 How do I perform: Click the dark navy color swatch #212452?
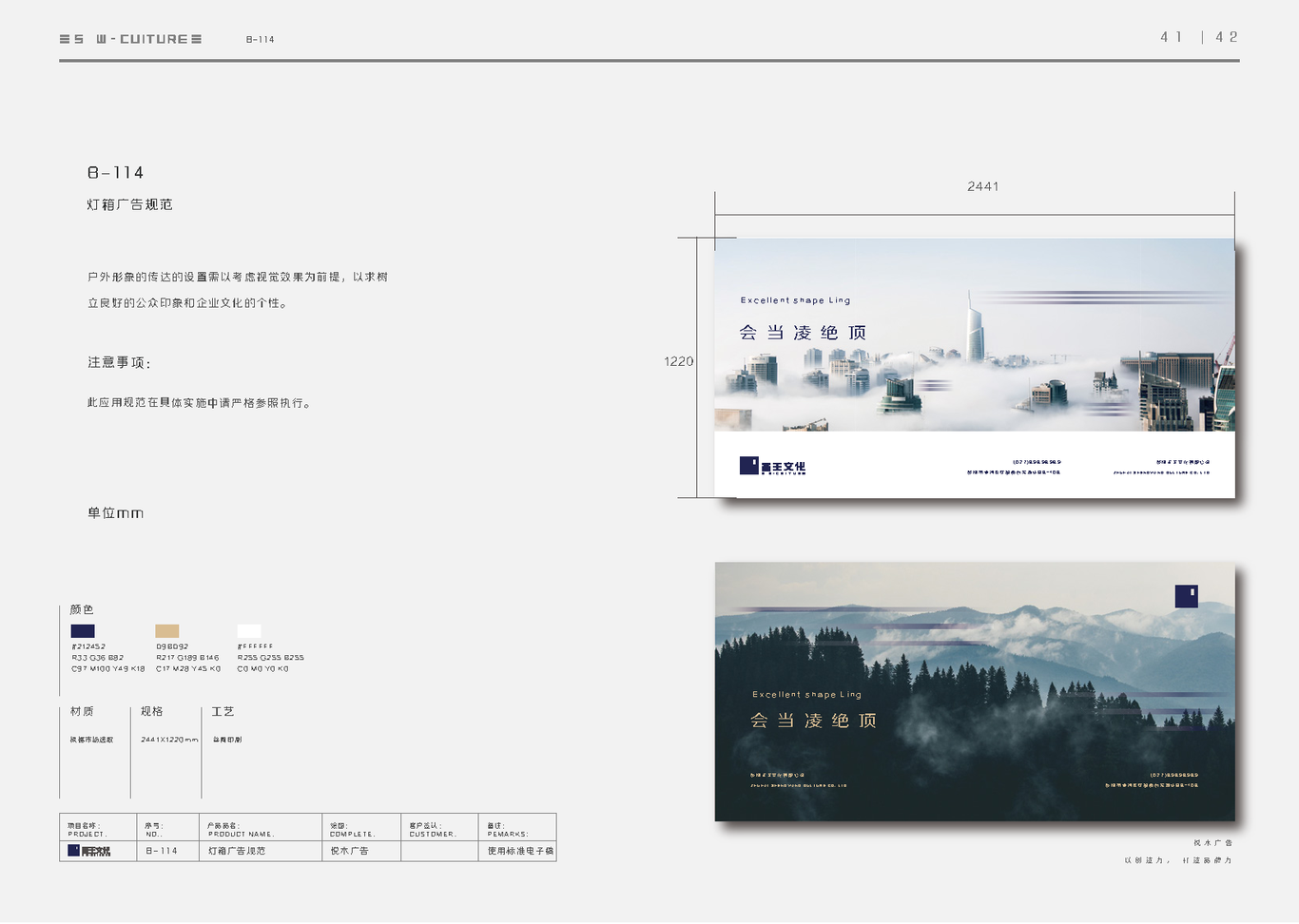pos(83,631)
